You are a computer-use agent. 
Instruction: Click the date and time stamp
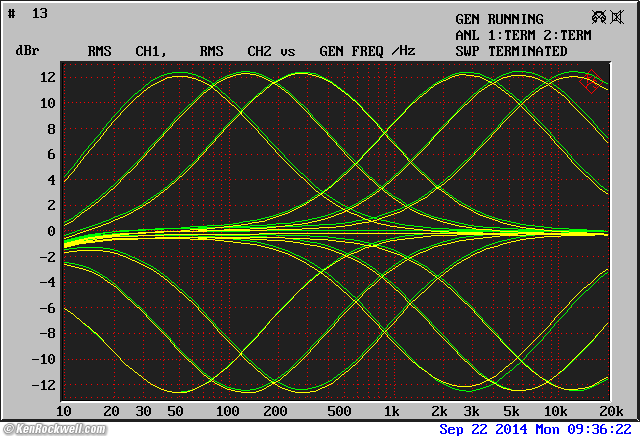click(537, 428)
